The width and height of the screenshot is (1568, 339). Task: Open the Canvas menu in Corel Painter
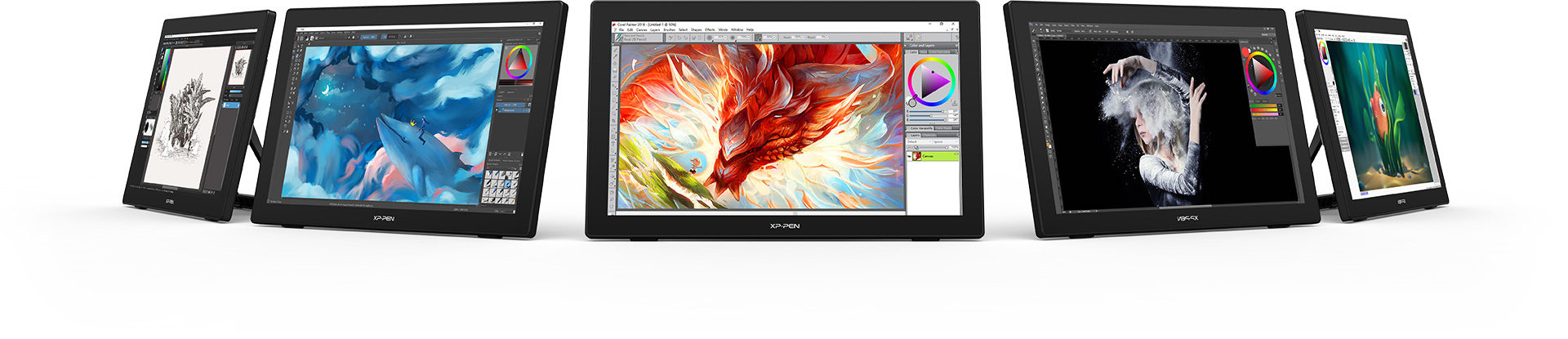641,30
